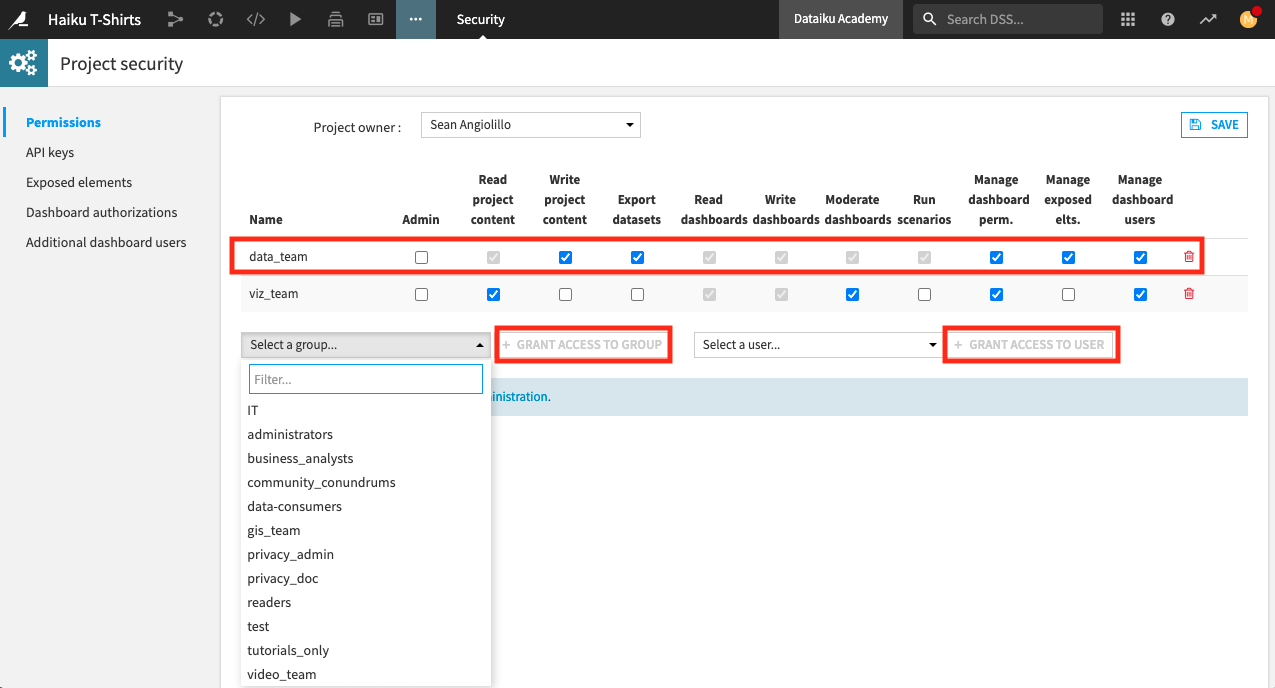
Task: Click the Search DSS field
Action: click(x=1008, y=19)
